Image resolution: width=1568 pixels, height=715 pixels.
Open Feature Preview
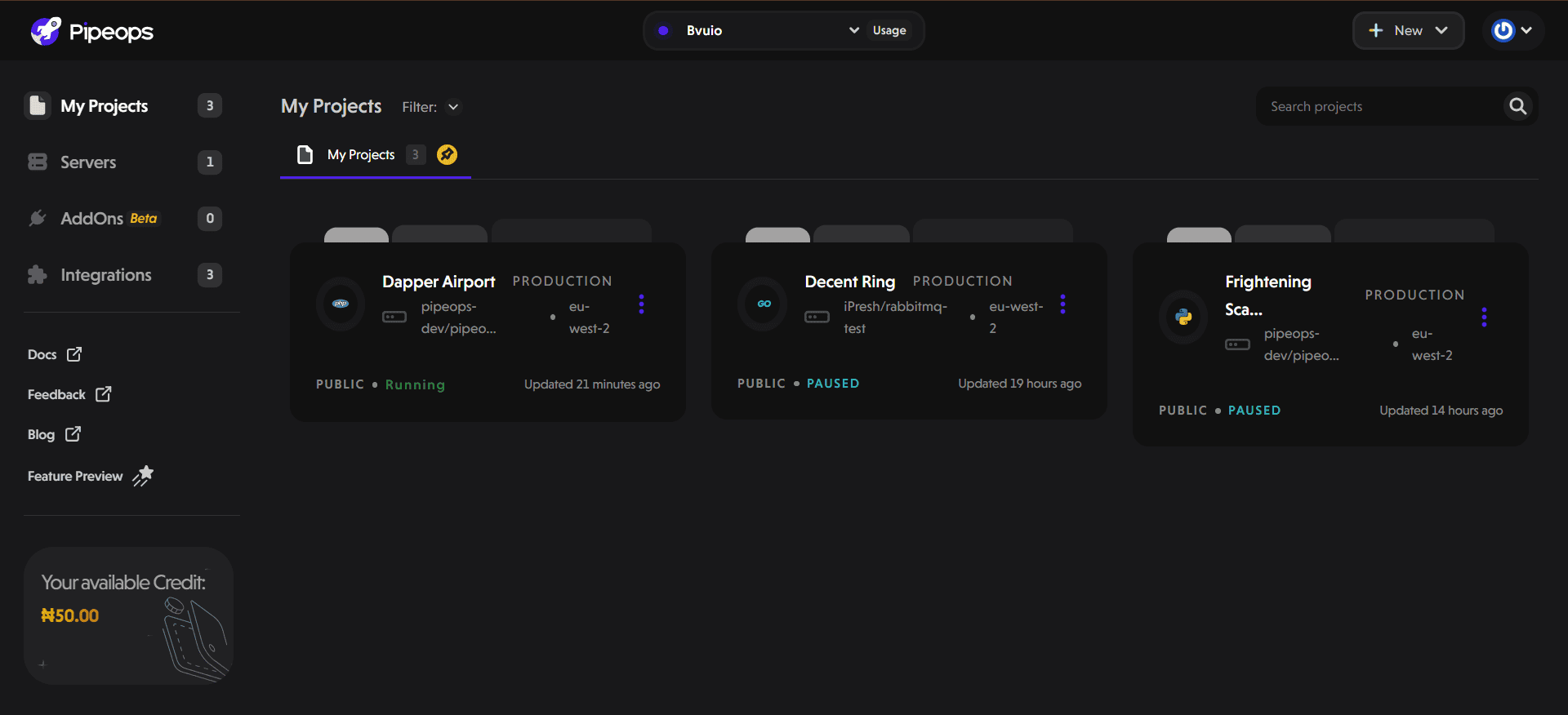91,476
